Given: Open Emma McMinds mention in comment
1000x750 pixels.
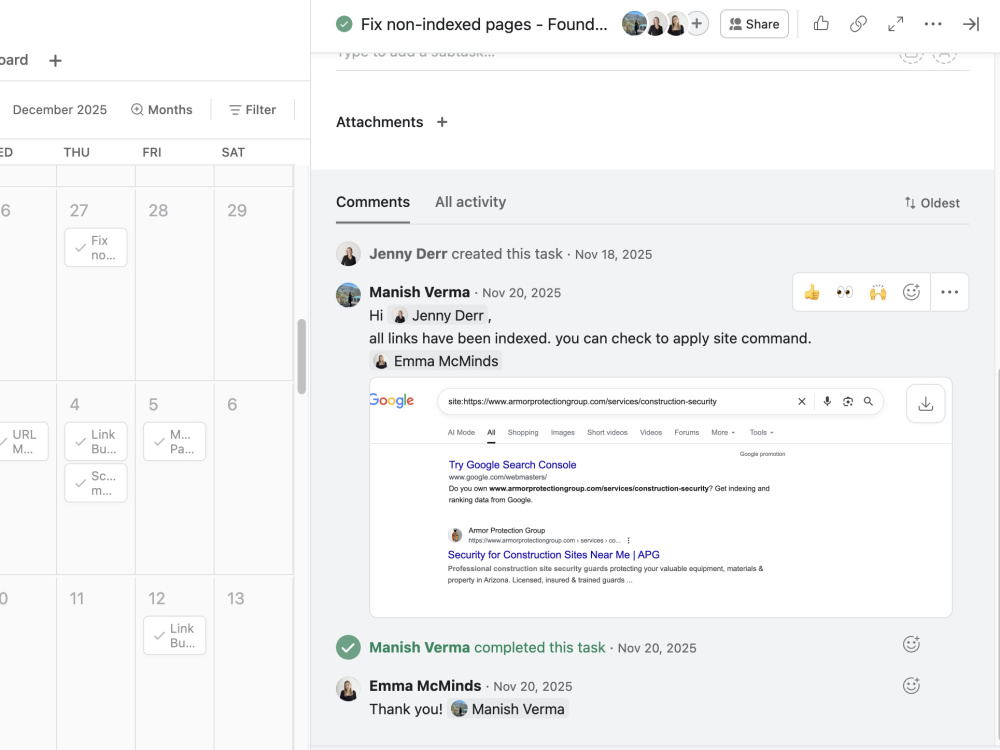Looking at the screenshot, I should coord(436,361).
